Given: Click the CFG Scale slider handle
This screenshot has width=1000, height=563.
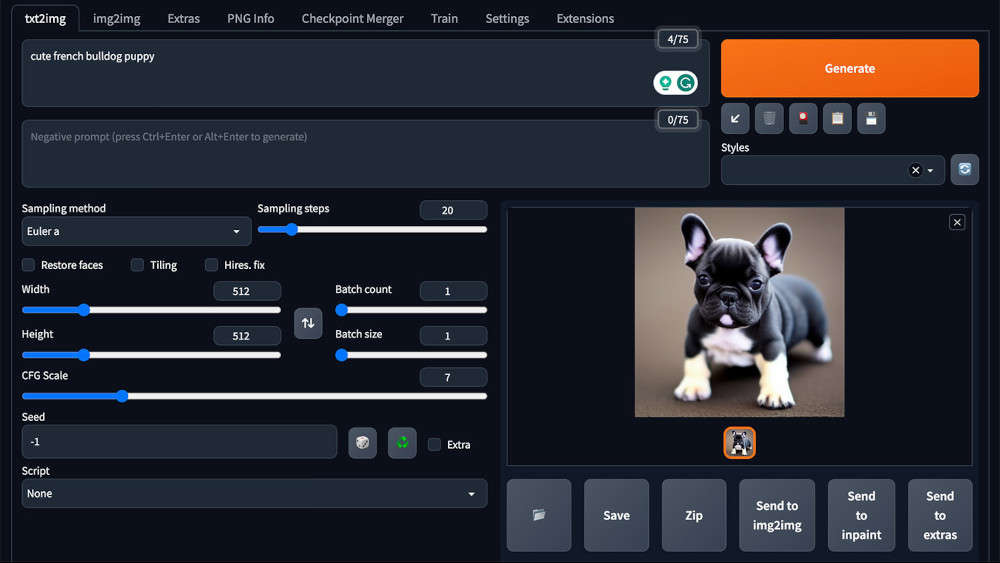Looking at the screenshot, I should (122, 396).
